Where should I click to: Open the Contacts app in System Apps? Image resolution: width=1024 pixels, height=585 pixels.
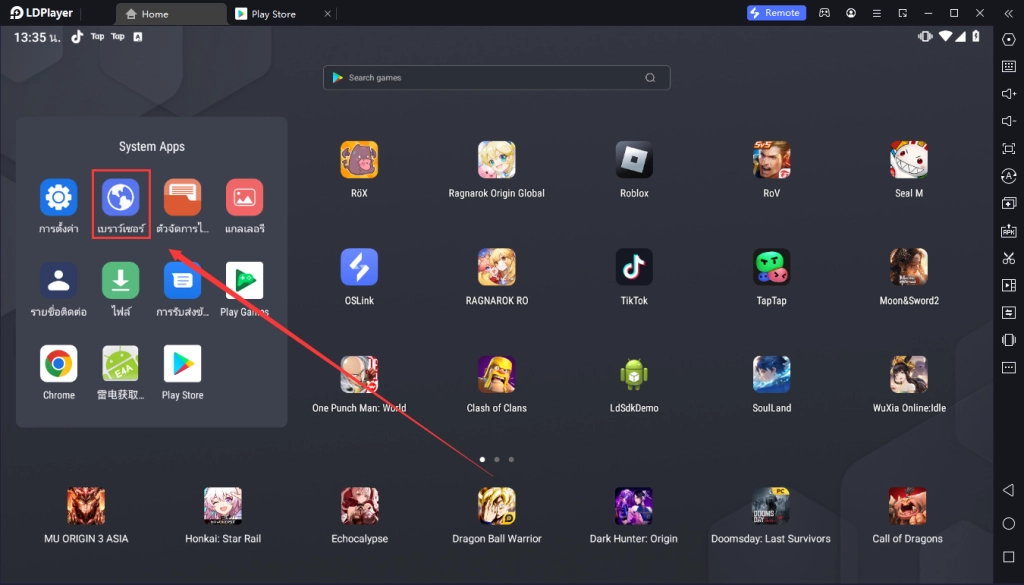(x=59, y=281)
